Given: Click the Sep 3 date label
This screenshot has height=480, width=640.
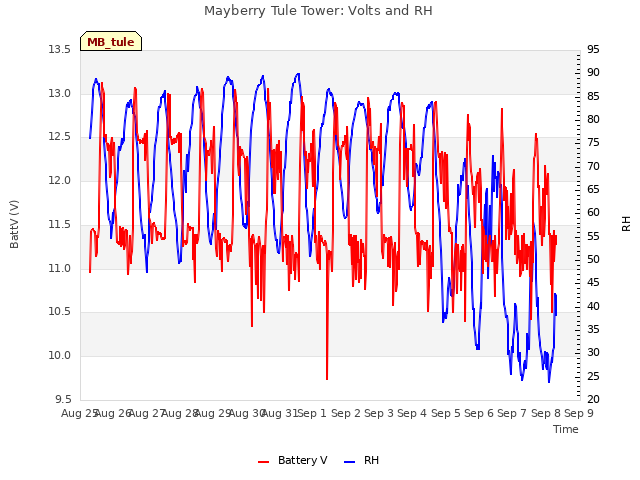Looking at the screenshot, I should pyautogui.click(x=379, y=413).
